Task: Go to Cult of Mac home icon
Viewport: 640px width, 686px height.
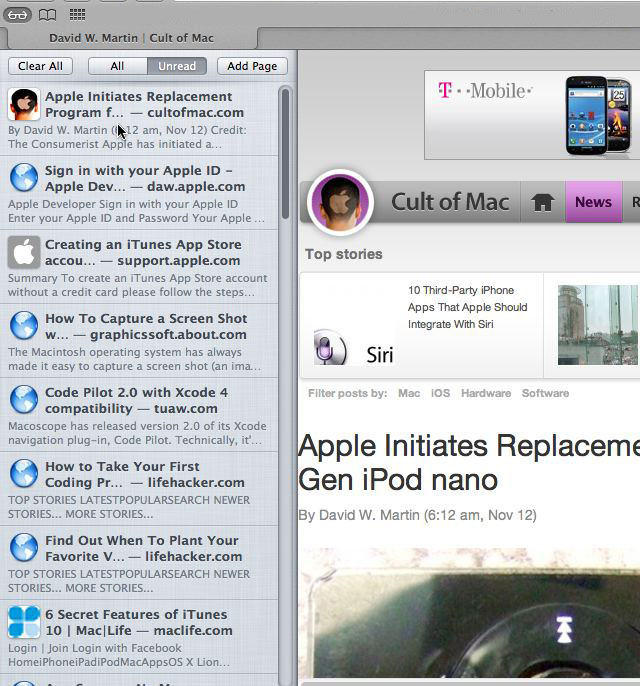Action: (543, 202)
